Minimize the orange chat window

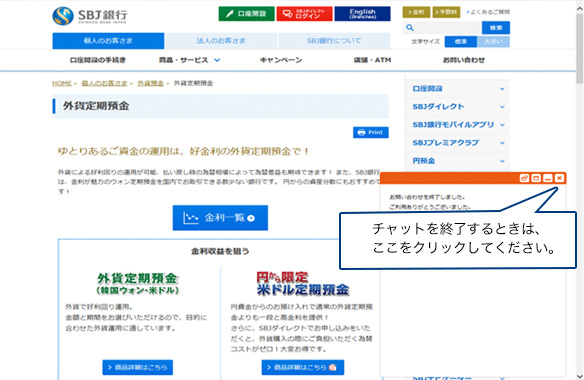(548, 178)
